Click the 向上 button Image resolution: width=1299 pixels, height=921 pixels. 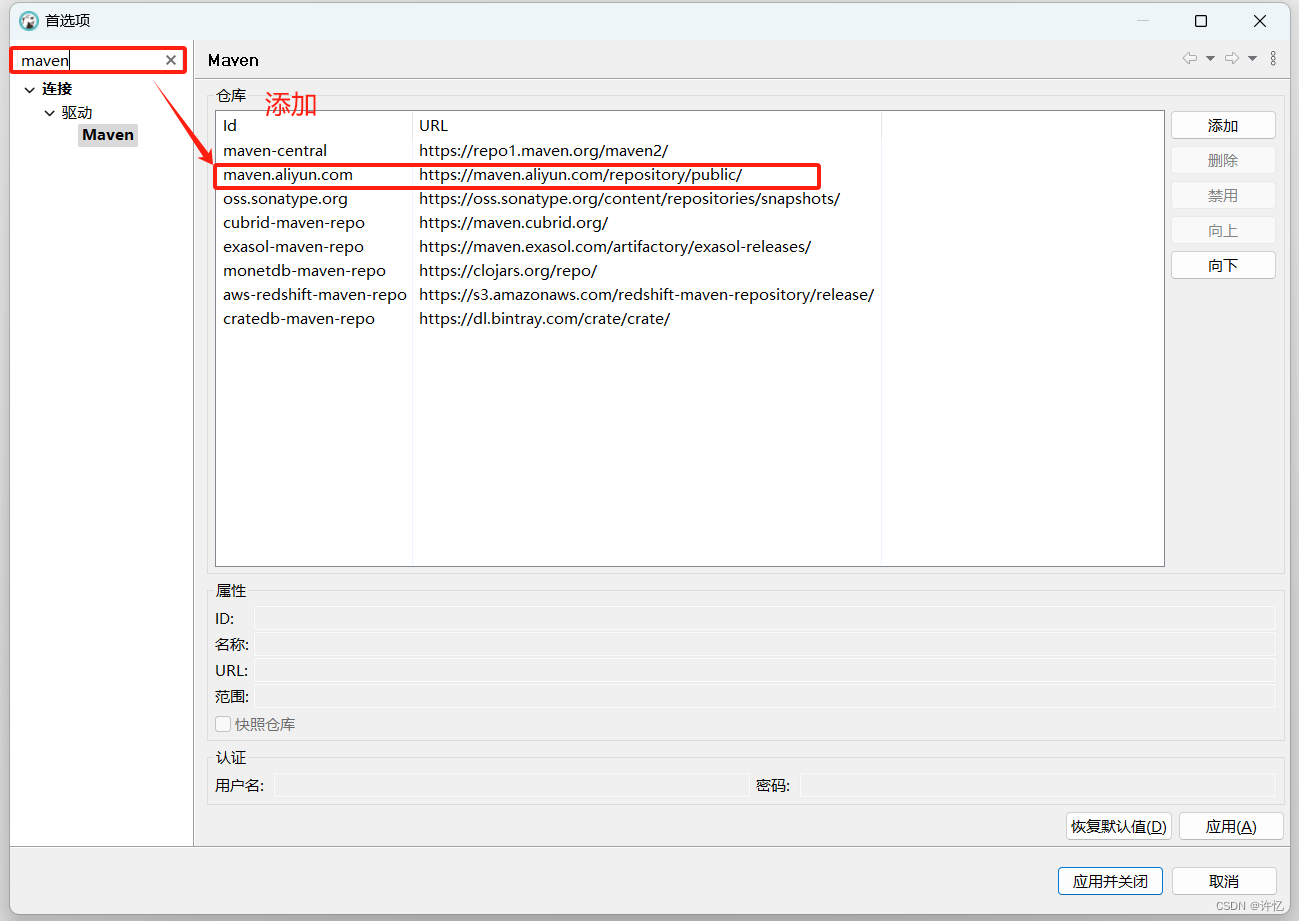click(1223, 230)
